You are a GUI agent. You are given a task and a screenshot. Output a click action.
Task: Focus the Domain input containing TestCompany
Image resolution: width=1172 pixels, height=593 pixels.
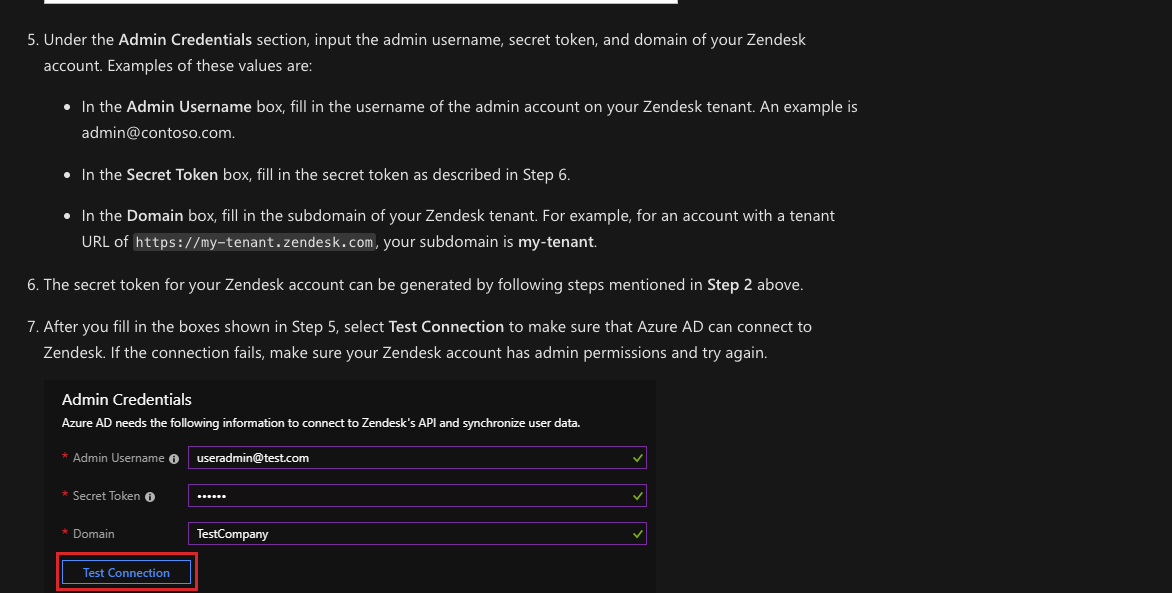[x=400, y=534]
